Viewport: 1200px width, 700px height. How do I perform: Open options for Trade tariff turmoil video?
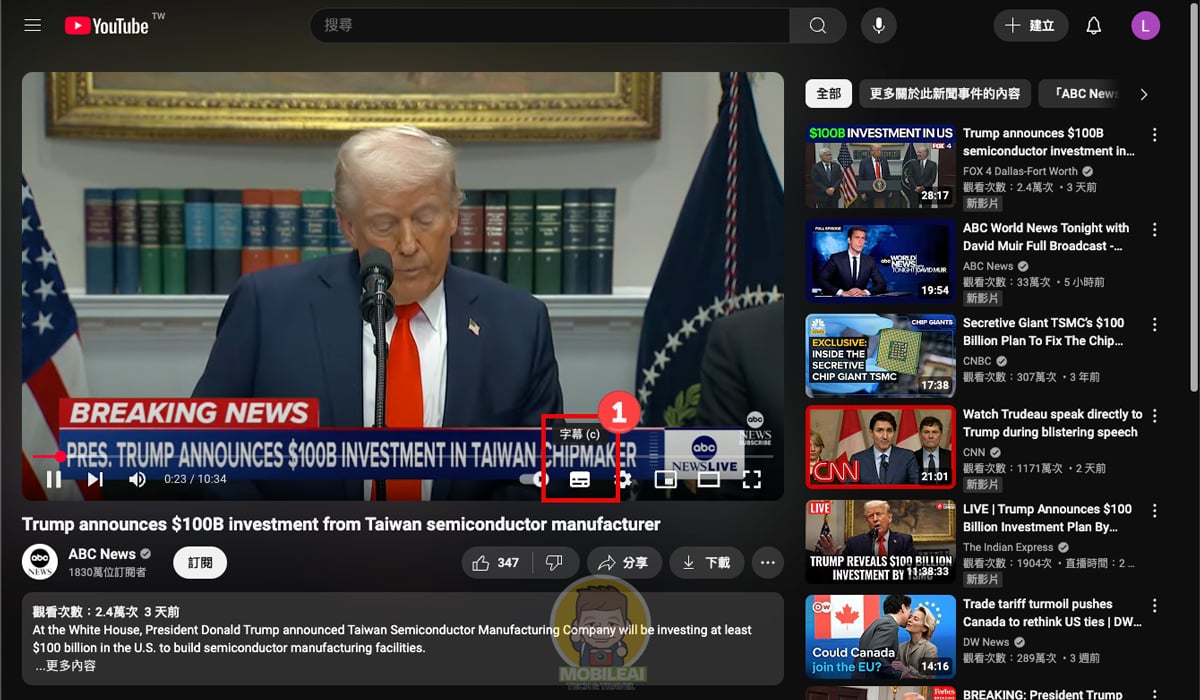coord(1155,606)
